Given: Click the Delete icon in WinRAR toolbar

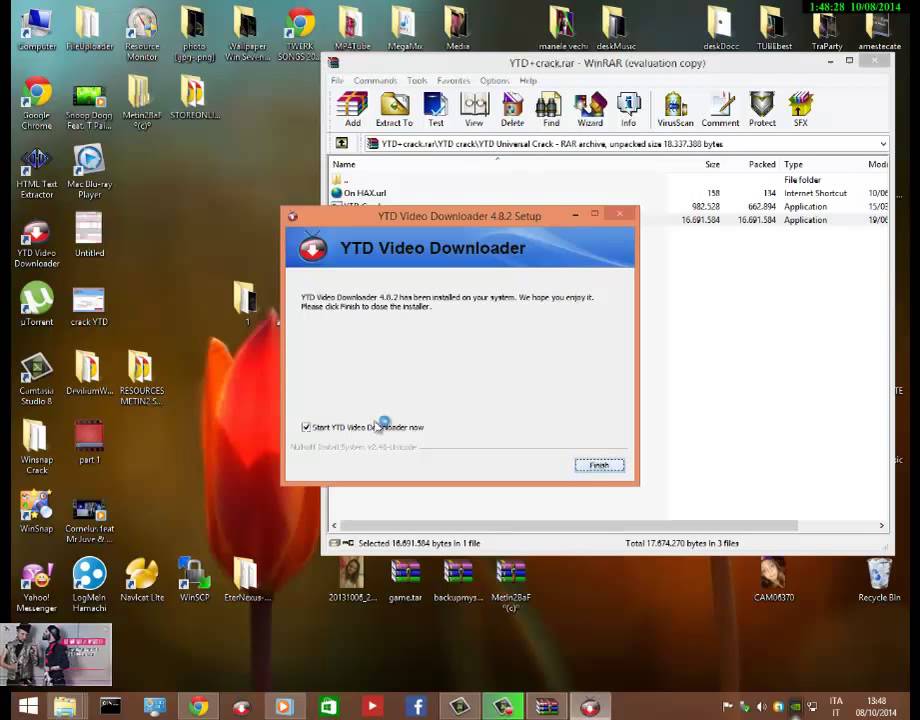Looking at the screenshot, I should (x=512, y=110).
